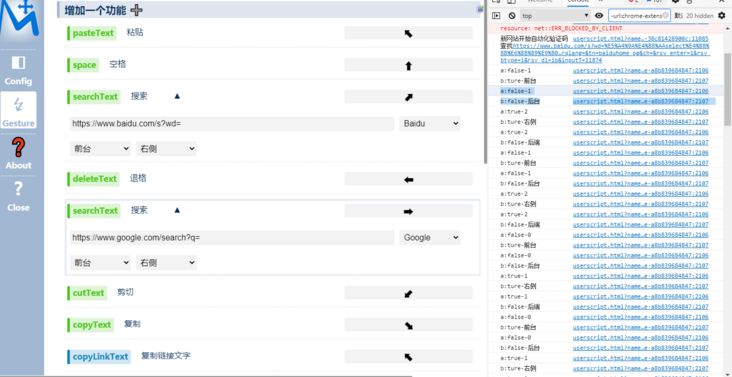Screen dimensions: 732x377
Task: Click the copyLinkText function label
Action: point(100,356)
